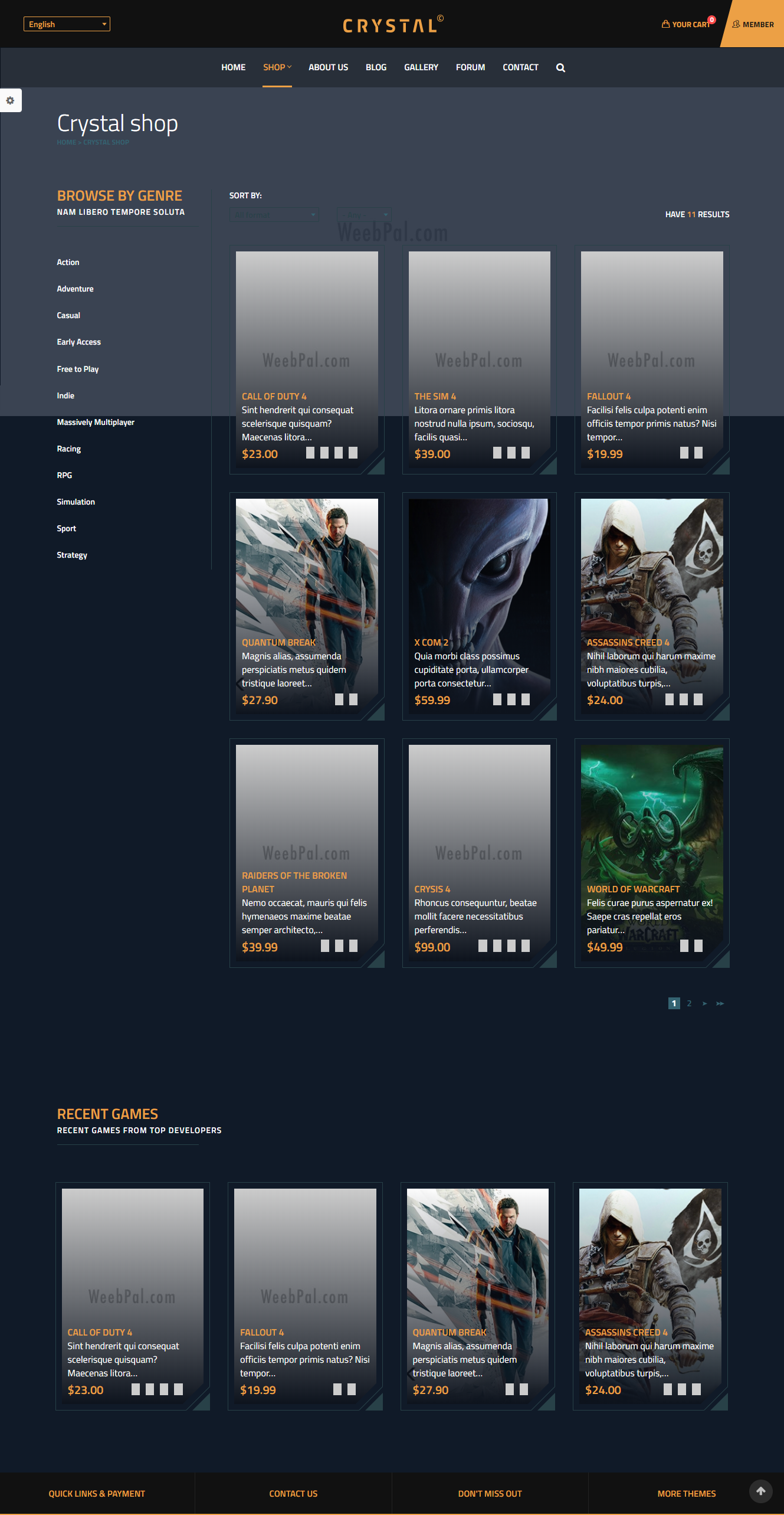
Task: Open the Crysis 4 product title
Action: (432, 889)
